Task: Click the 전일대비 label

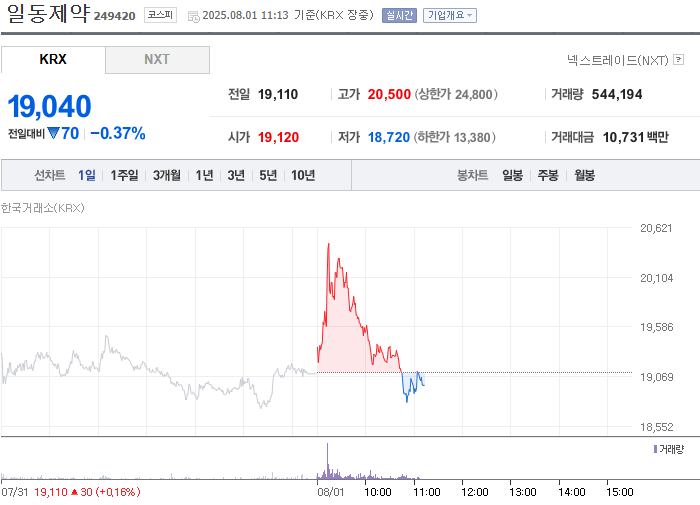Action: point(26,134)
